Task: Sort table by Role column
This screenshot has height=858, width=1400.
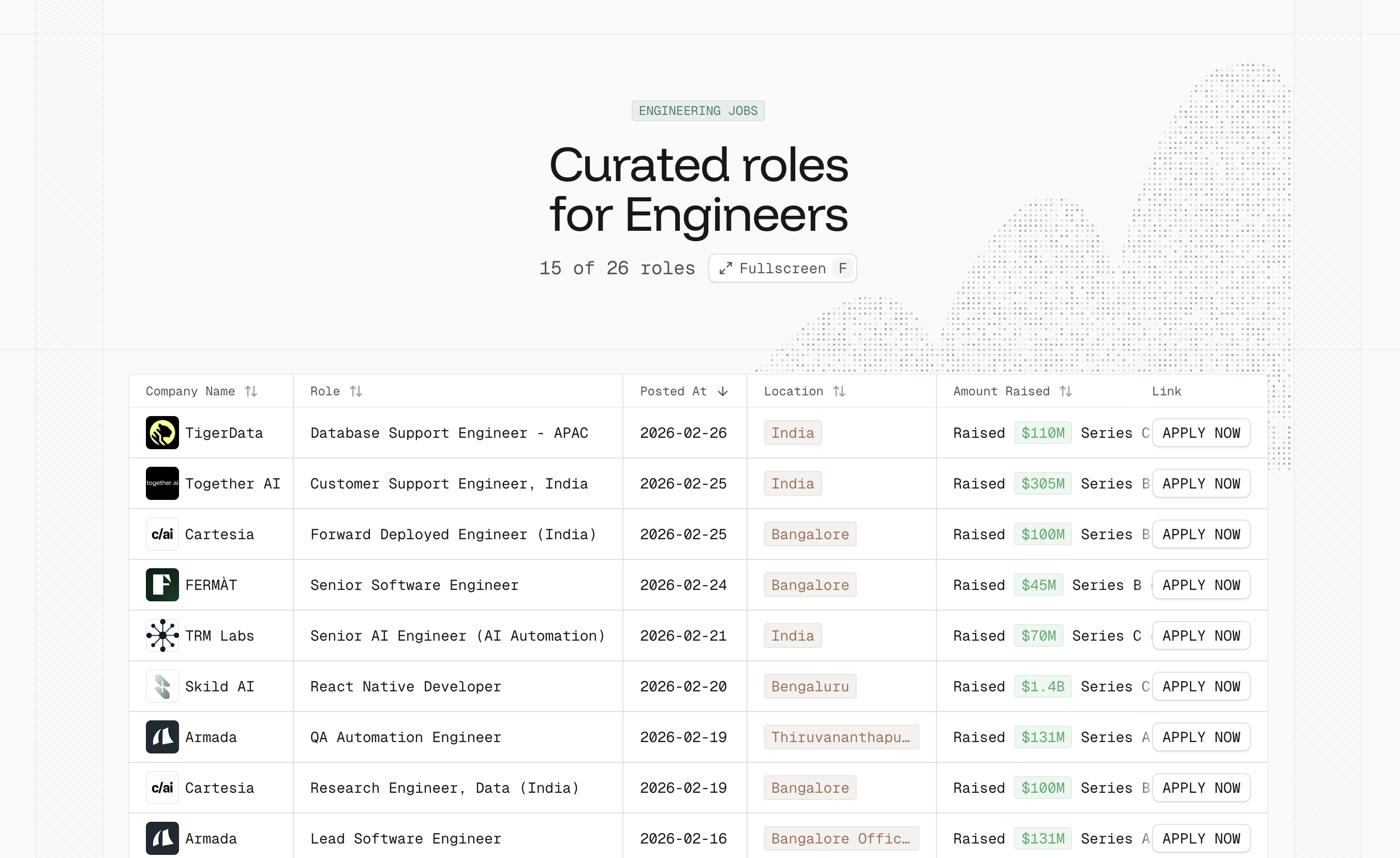Action: pyautogui.click(x=355, y=392)
